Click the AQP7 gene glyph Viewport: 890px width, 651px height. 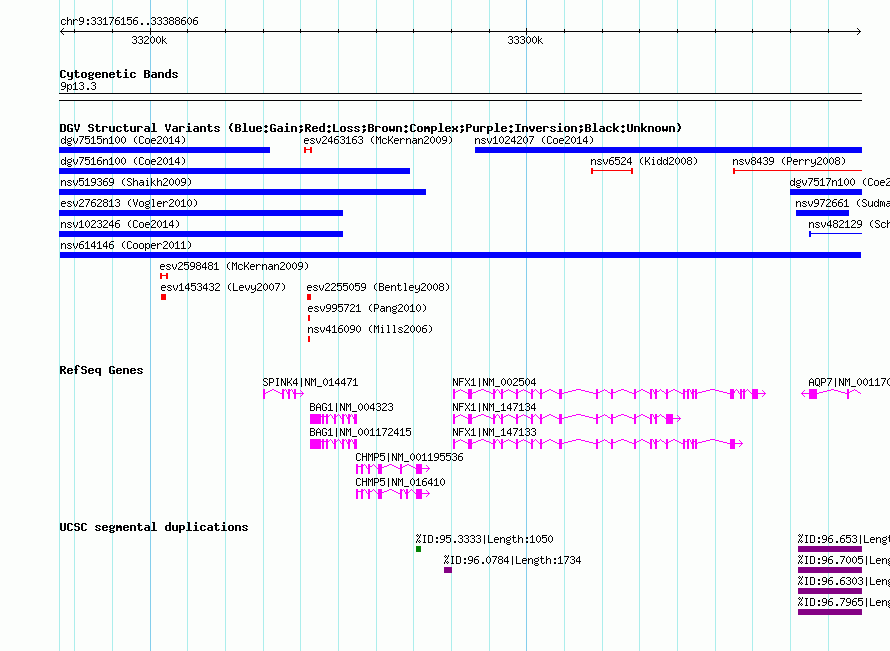pos(832,394)
